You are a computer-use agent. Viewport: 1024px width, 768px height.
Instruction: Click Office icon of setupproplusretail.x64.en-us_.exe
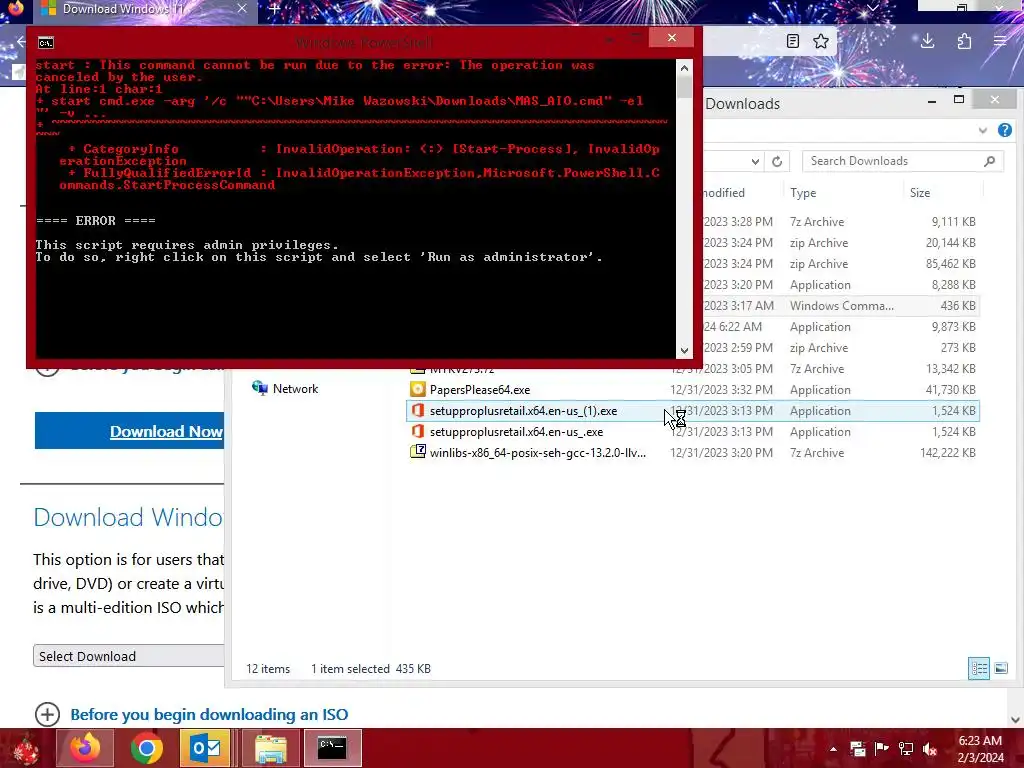417,432
